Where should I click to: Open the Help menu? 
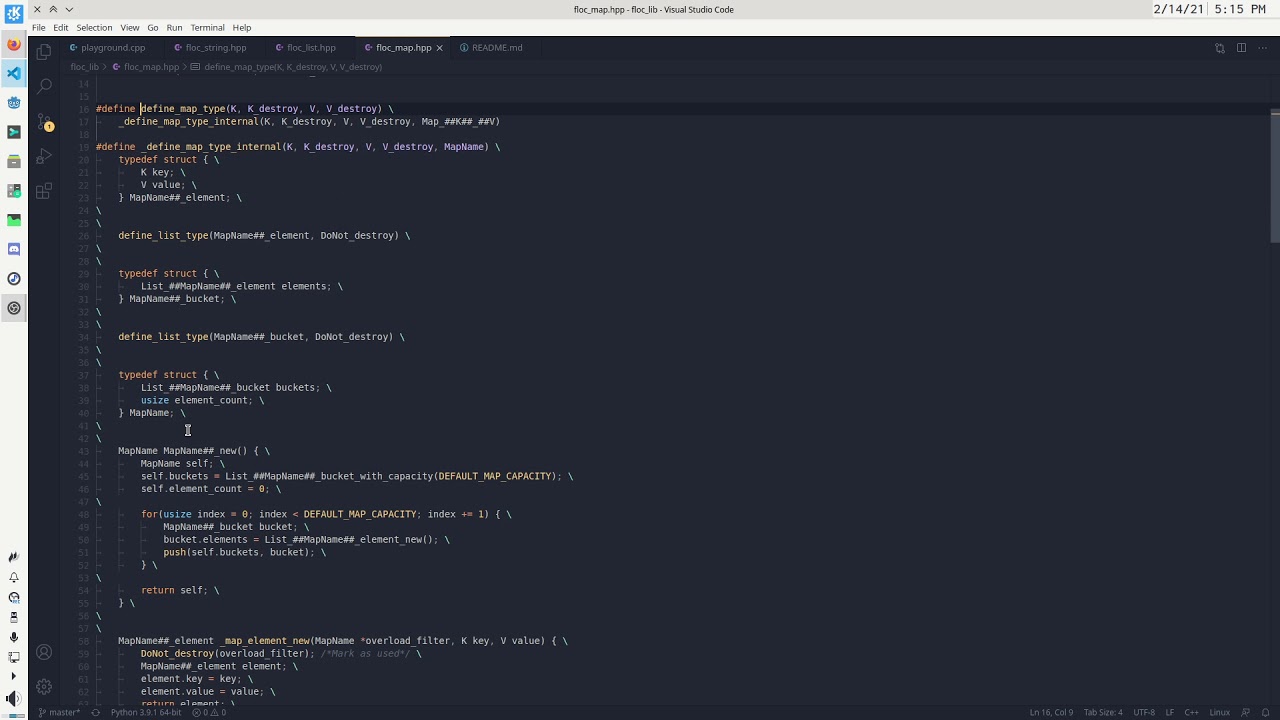242,28
